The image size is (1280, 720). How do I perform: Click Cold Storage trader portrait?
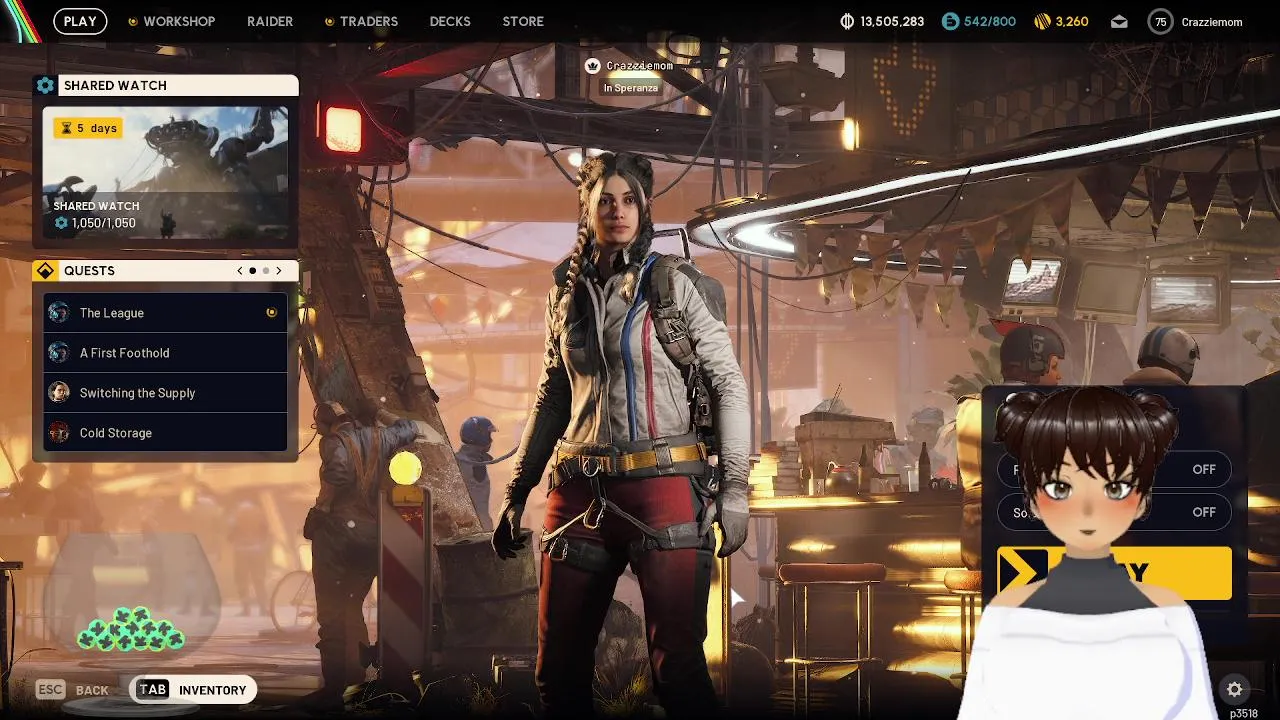point(59,433)
